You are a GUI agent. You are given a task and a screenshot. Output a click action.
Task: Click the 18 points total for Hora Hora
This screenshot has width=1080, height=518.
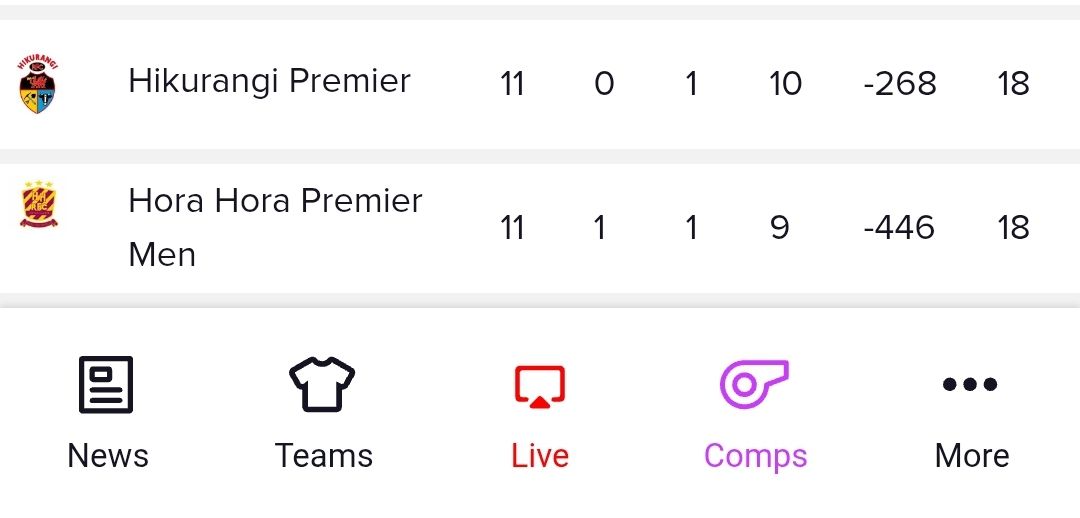pyautogui.click(x=1013, y=228)
